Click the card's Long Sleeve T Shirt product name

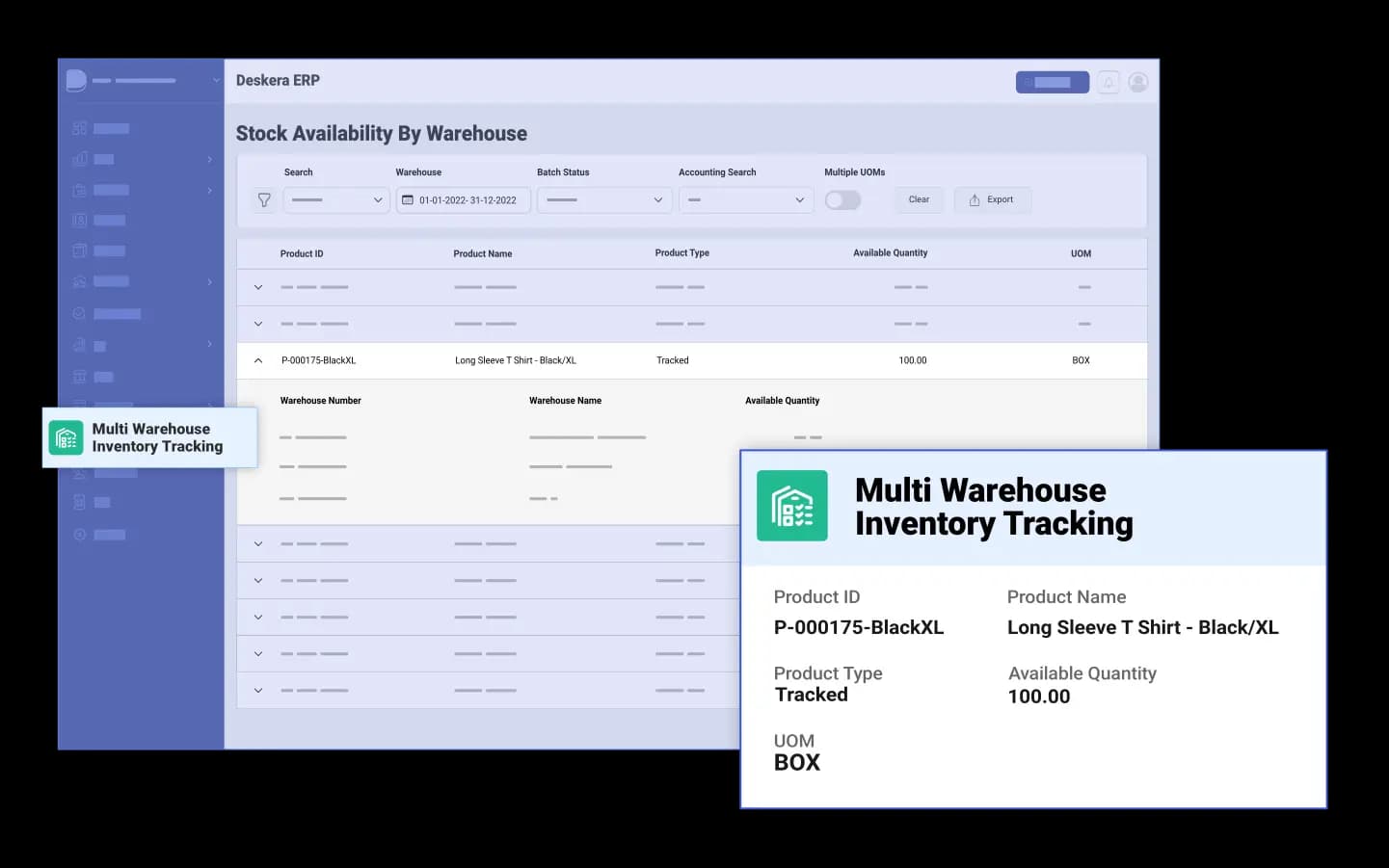click(x=1143, y=627)
